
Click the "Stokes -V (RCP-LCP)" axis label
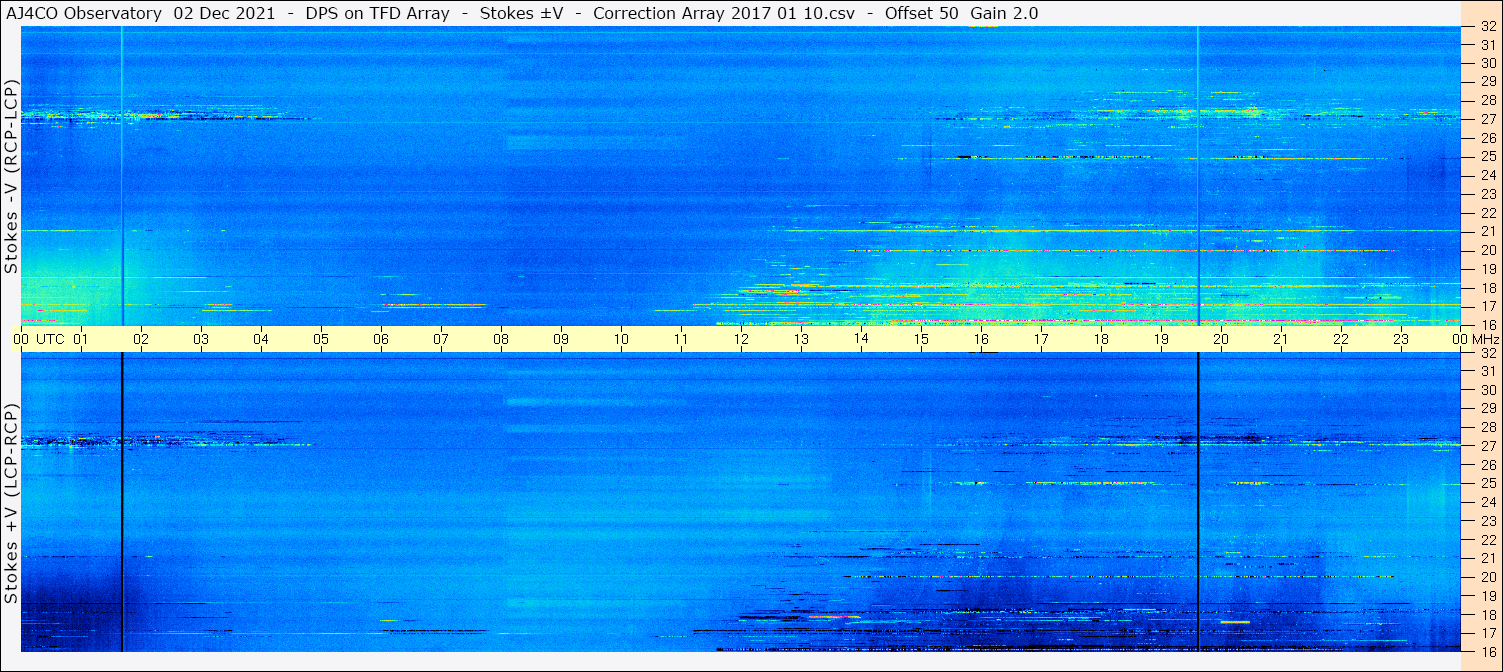(x=11, y=176)
